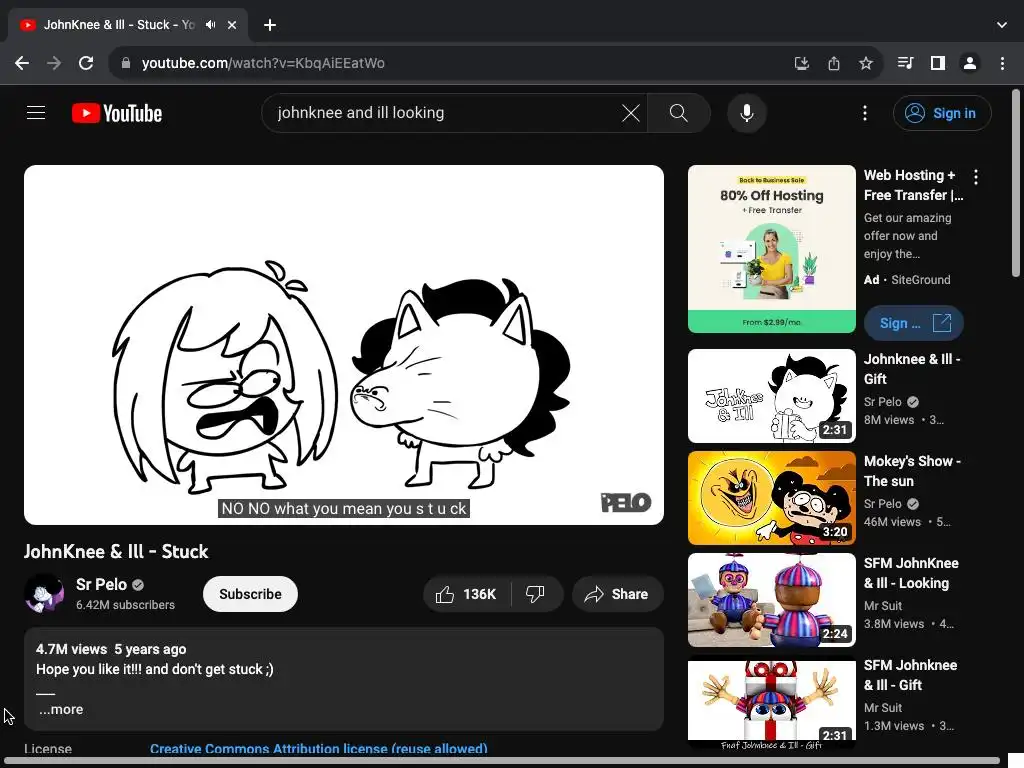This screenshot has height=768, width=1024.
Task: Click the magnifier search button
Action: coord(679,113)
